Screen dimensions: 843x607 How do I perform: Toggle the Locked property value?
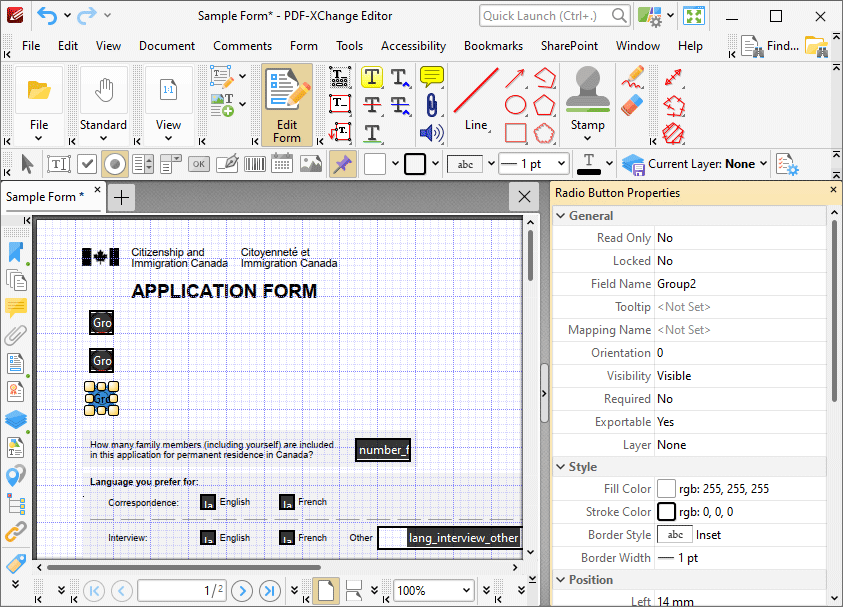741,261
